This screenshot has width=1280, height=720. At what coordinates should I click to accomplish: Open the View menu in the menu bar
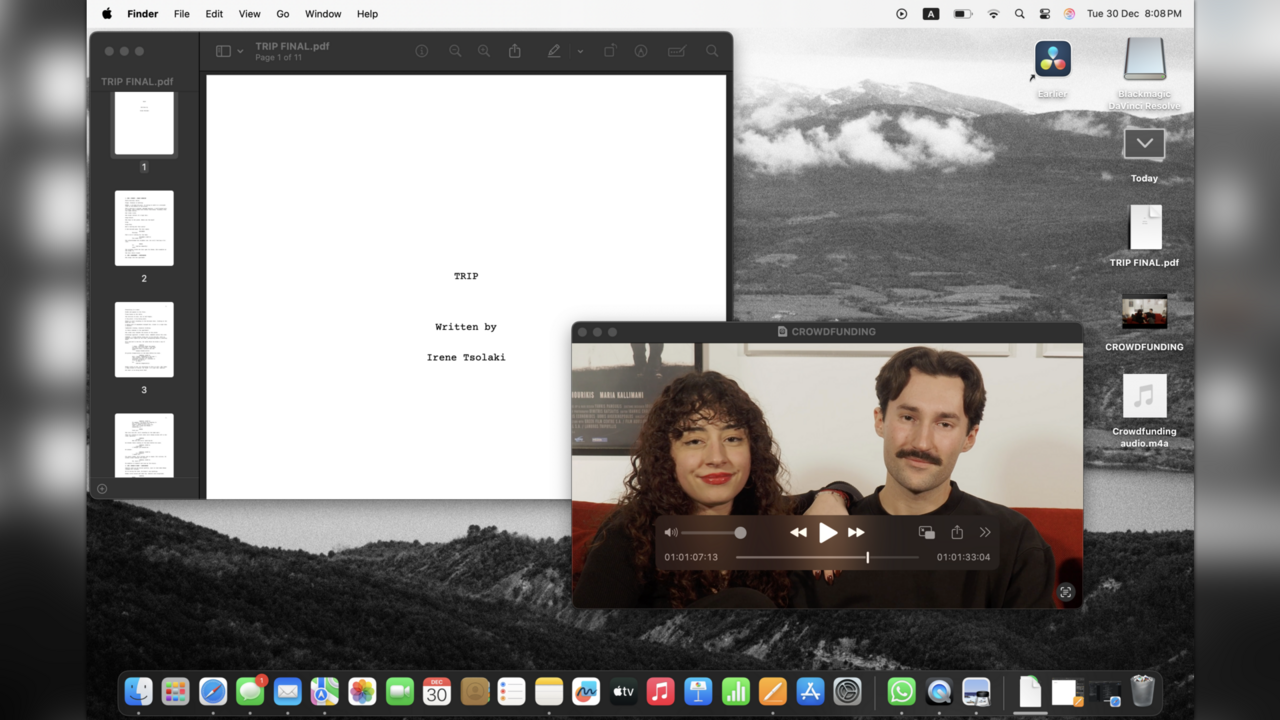click(x=249, y=14)
